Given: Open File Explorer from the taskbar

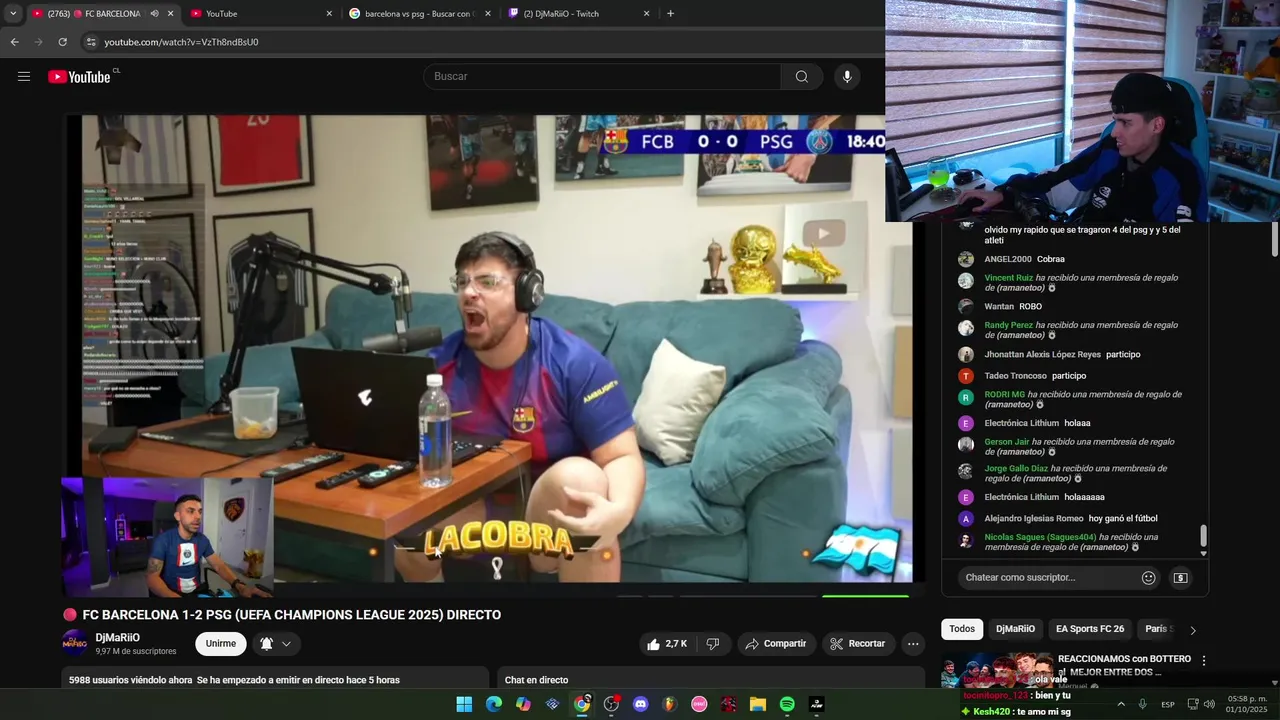Looking at the screenshot, I should tap(758, 704).
